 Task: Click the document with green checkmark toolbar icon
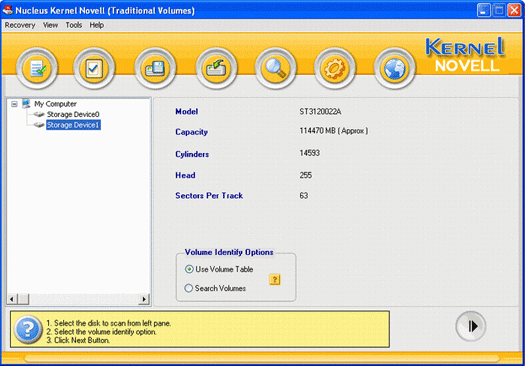pos(37,68)
